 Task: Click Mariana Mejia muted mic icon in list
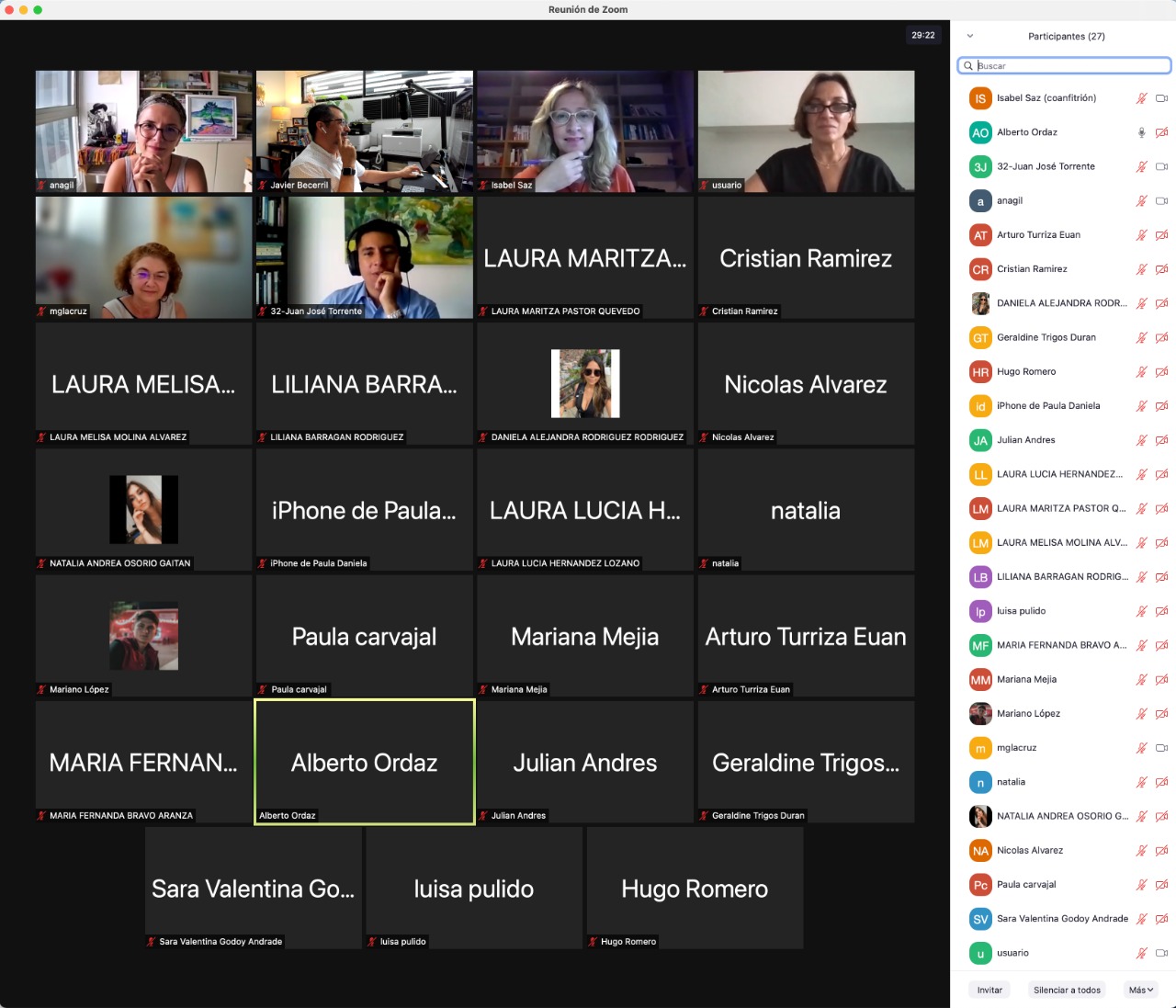(1142, 680)
